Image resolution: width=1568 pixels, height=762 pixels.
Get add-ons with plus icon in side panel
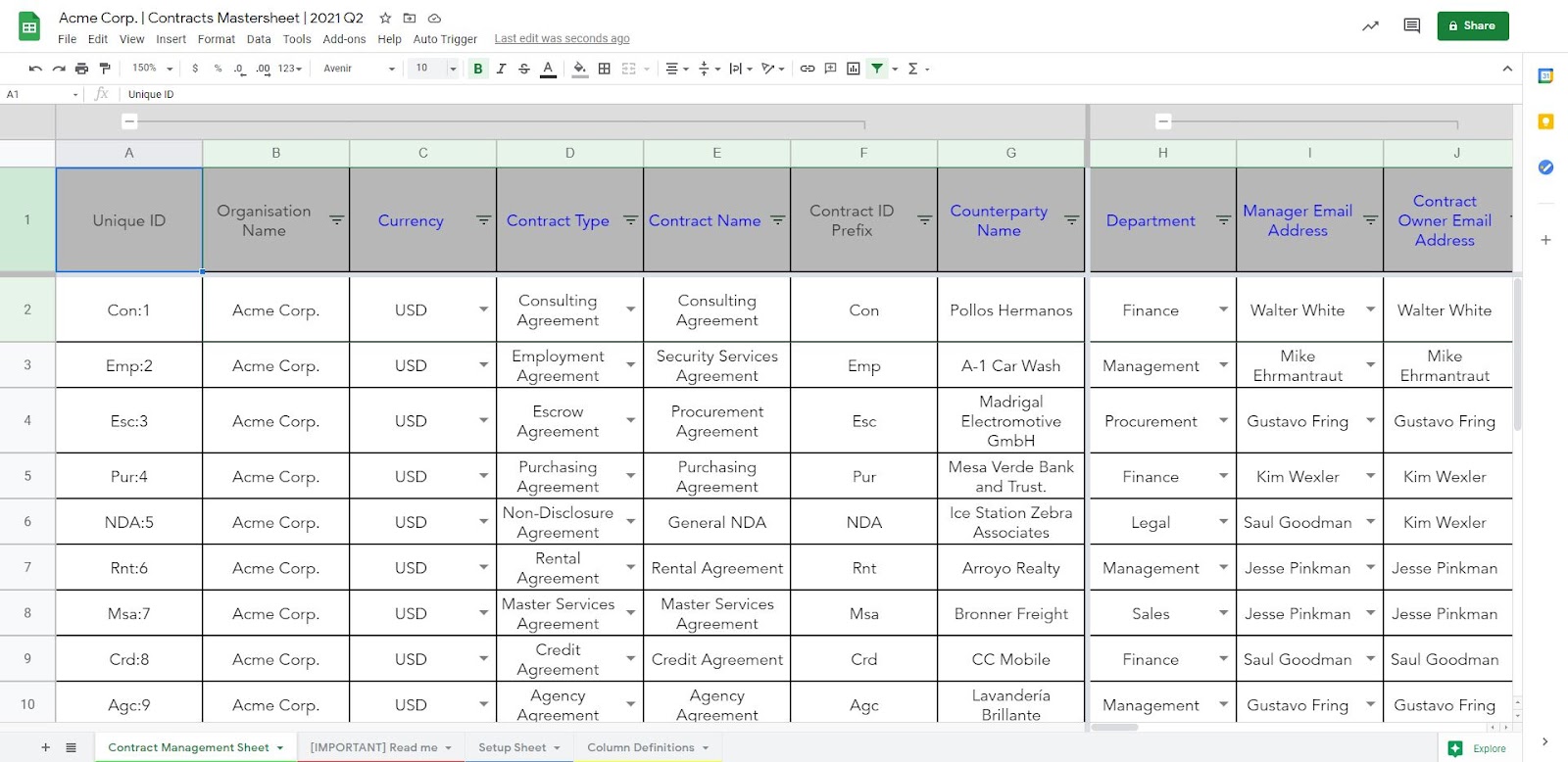(1545, 240)
